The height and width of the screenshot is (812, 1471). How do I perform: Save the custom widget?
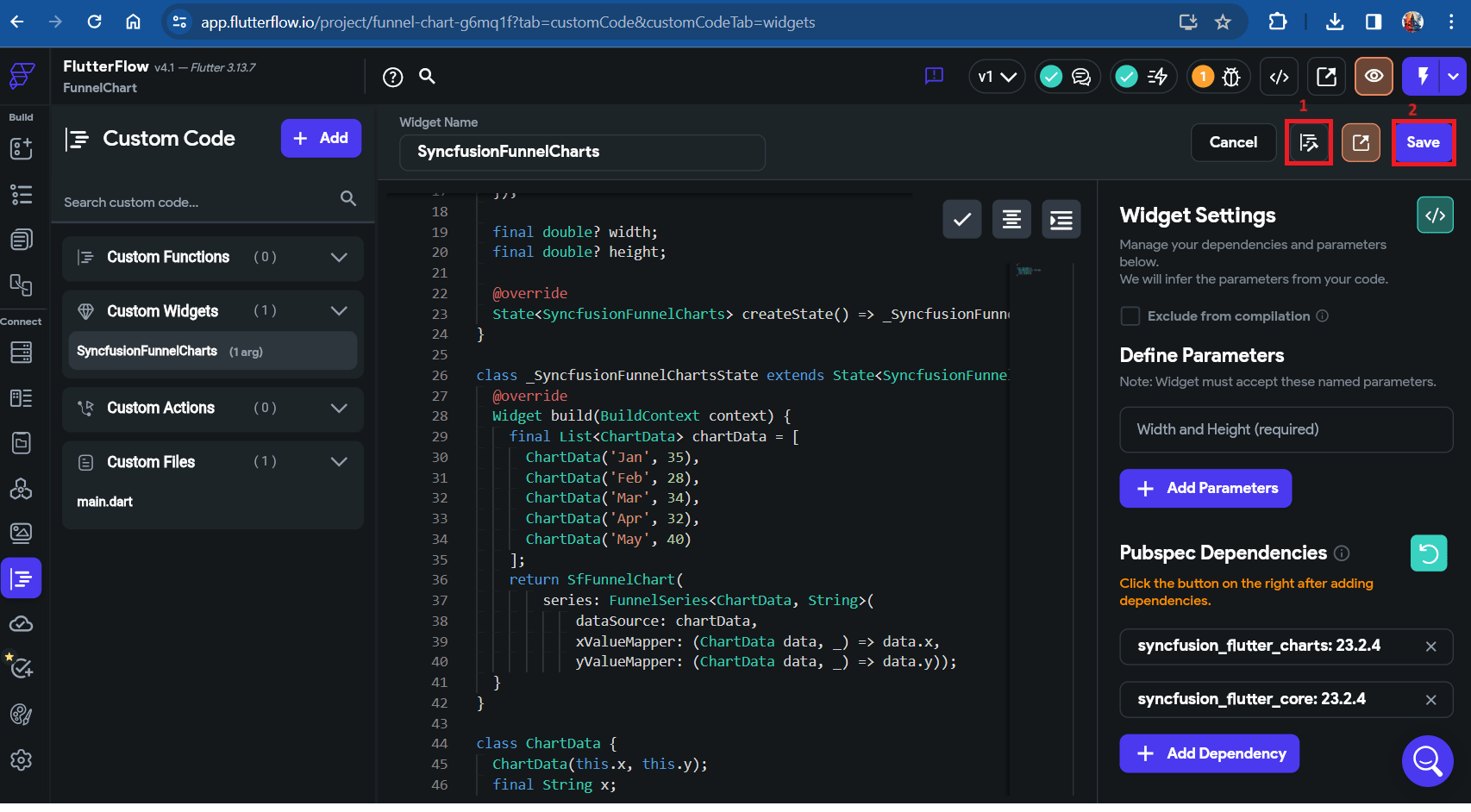pyautogui.click(x=1423, y=142)
